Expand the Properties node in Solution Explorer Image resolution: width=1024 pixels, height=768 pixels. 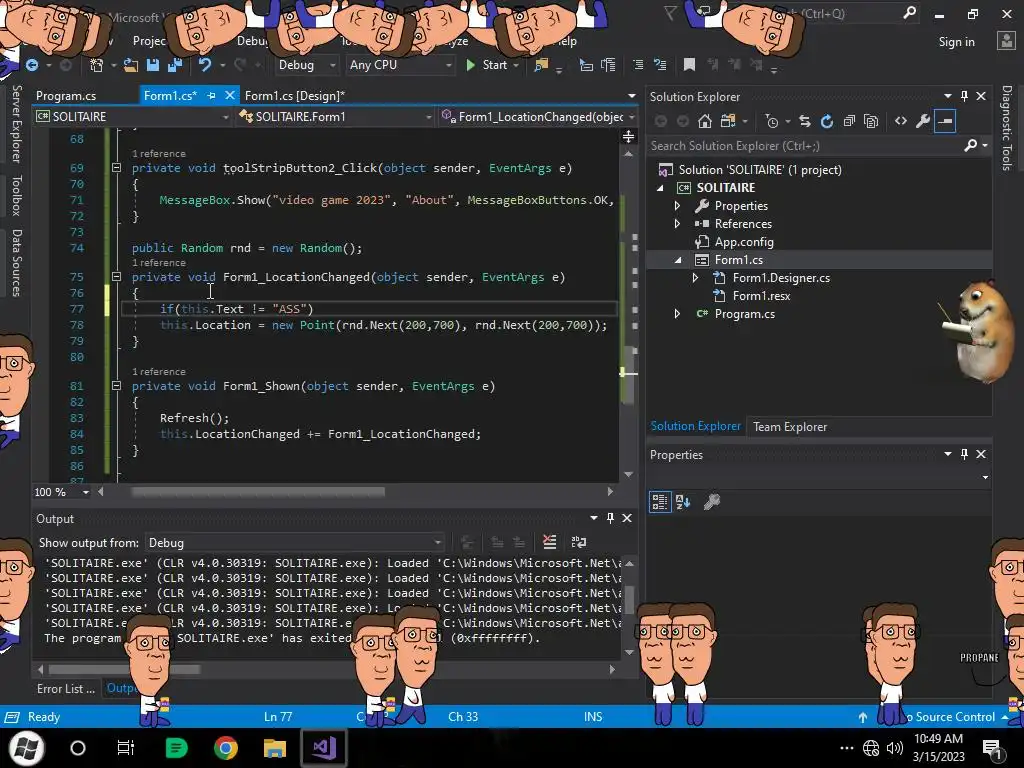[x=677, y=206]
